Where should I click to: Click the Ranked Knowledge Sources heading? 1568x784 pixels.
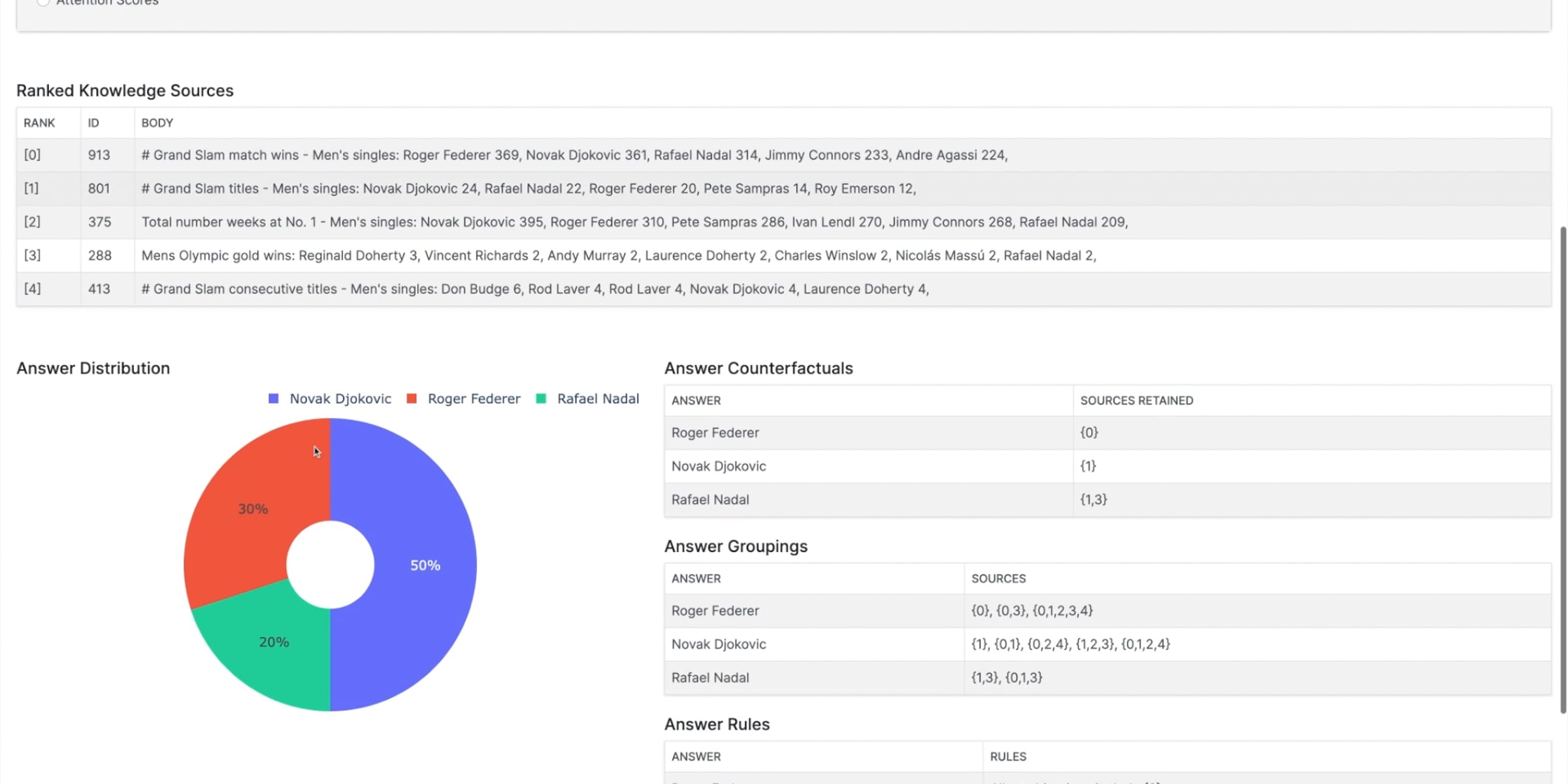coord(125,90)
